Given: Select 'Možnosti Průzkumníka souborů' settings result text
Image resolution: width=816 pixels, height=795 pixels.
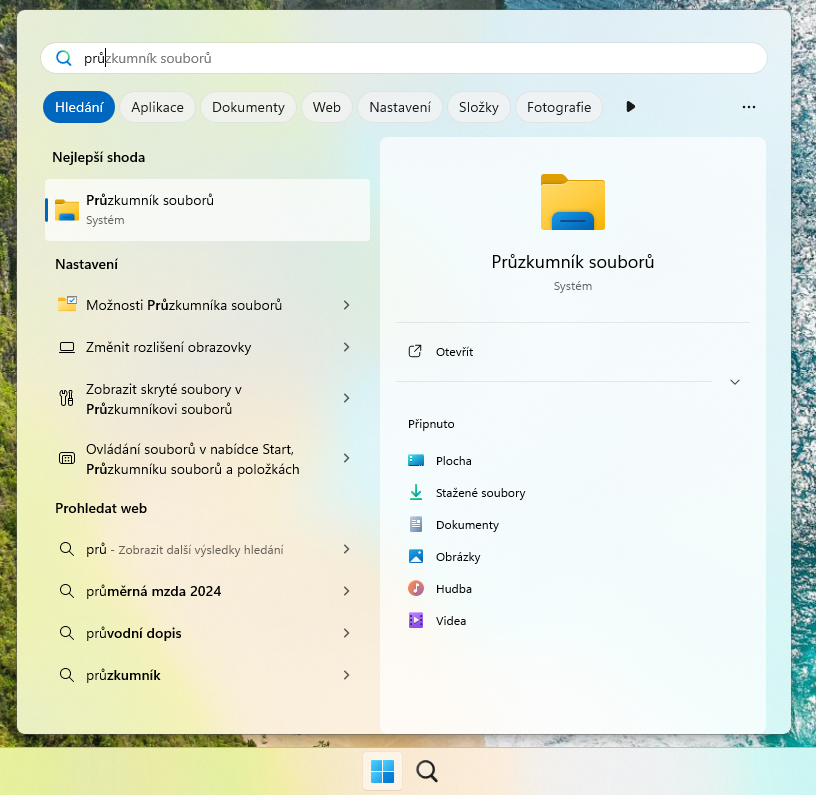Looking at the screenshot, I should click(x=184, y=305).
